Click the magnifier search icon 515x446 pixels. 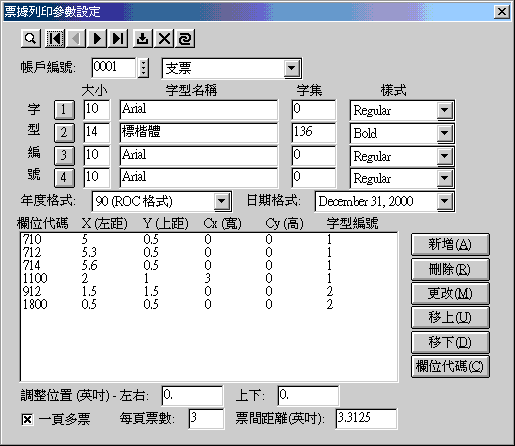click(x=31, y=39)
